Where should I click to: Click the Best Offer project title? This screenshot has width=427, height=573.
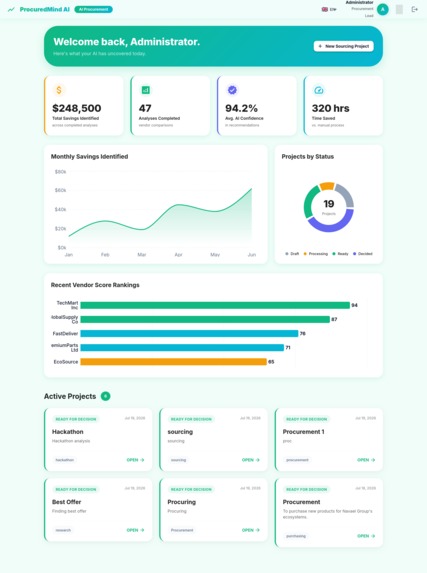[x=67, y=502]
